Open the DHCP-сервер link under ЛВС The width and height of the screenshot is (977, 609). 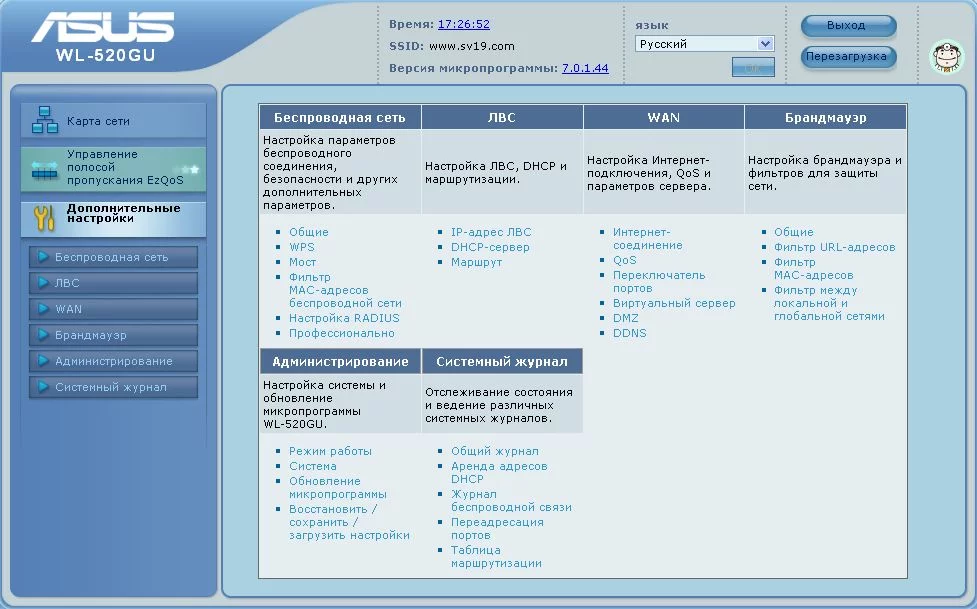(490, 247)
